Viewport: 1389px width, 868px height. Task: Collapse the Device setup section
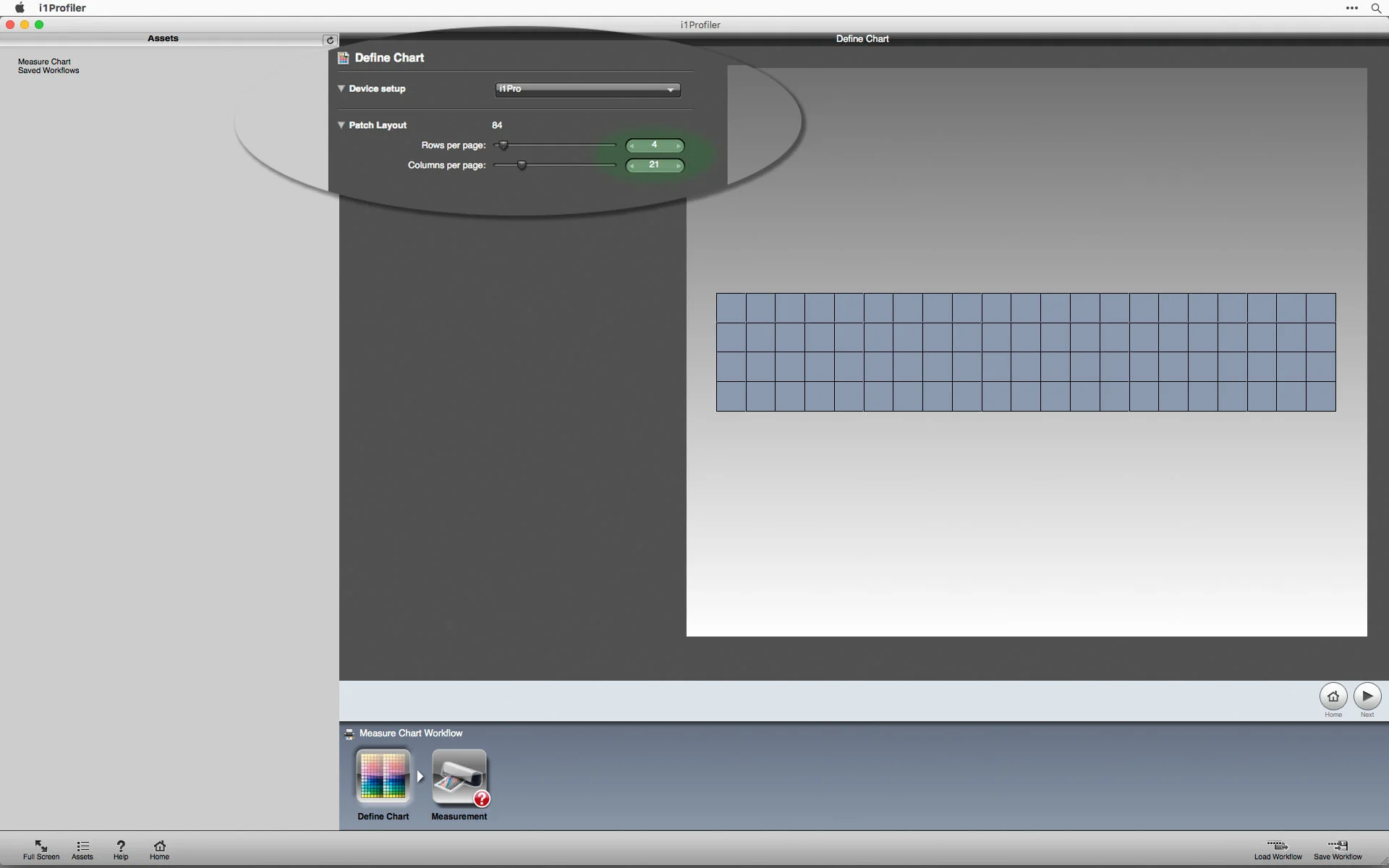(341, 88)
